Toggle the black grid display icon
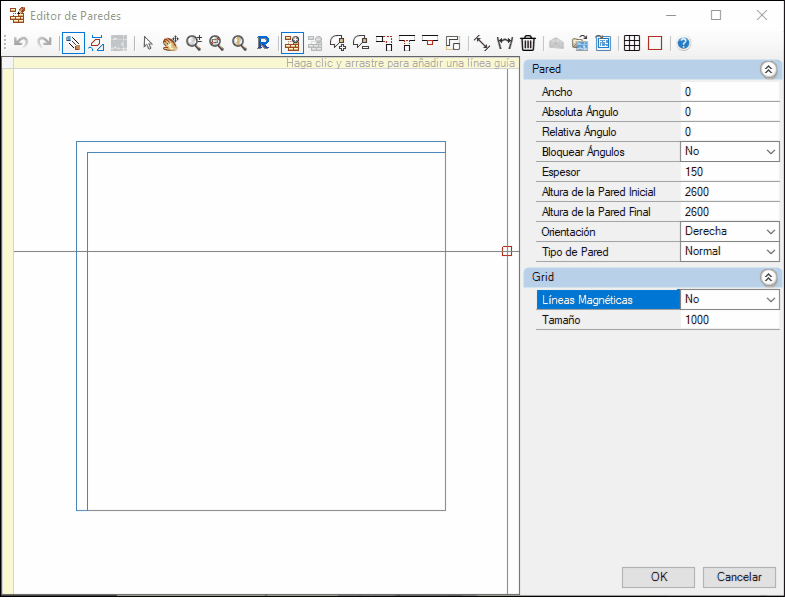 631,43
